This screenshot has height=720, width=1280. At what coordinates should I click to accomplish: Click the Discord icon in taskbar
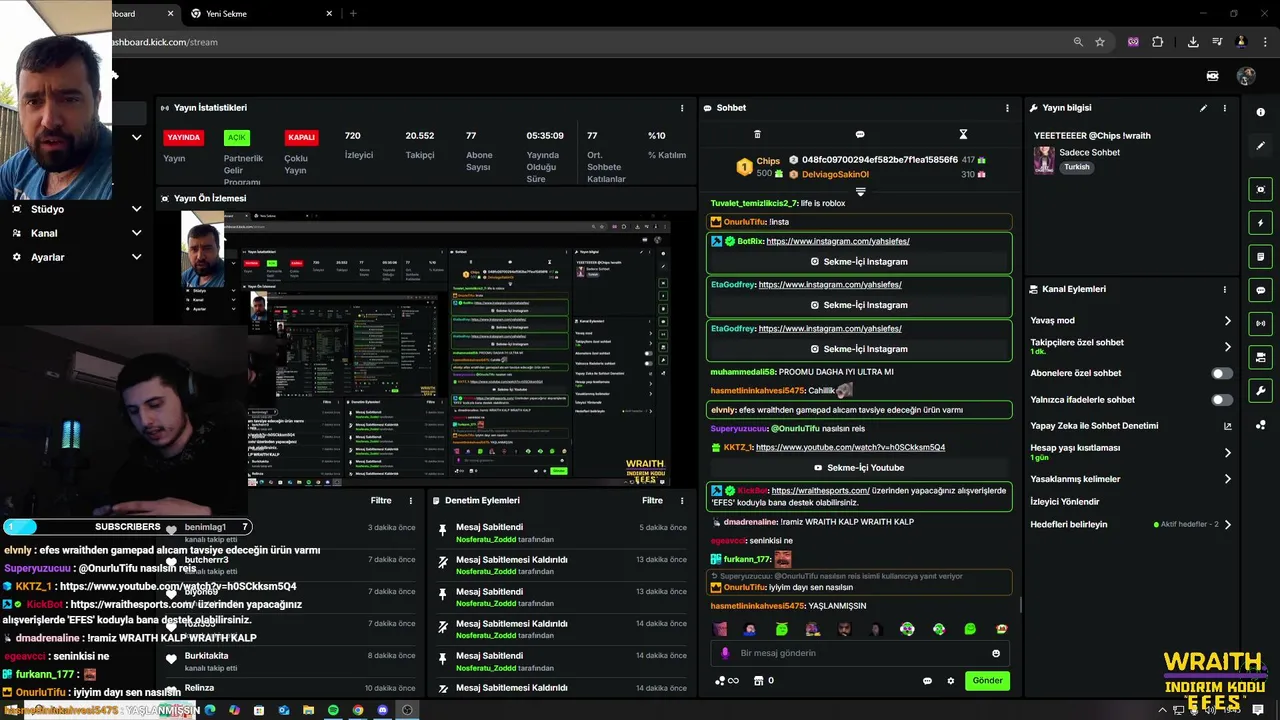pos(382,710)
